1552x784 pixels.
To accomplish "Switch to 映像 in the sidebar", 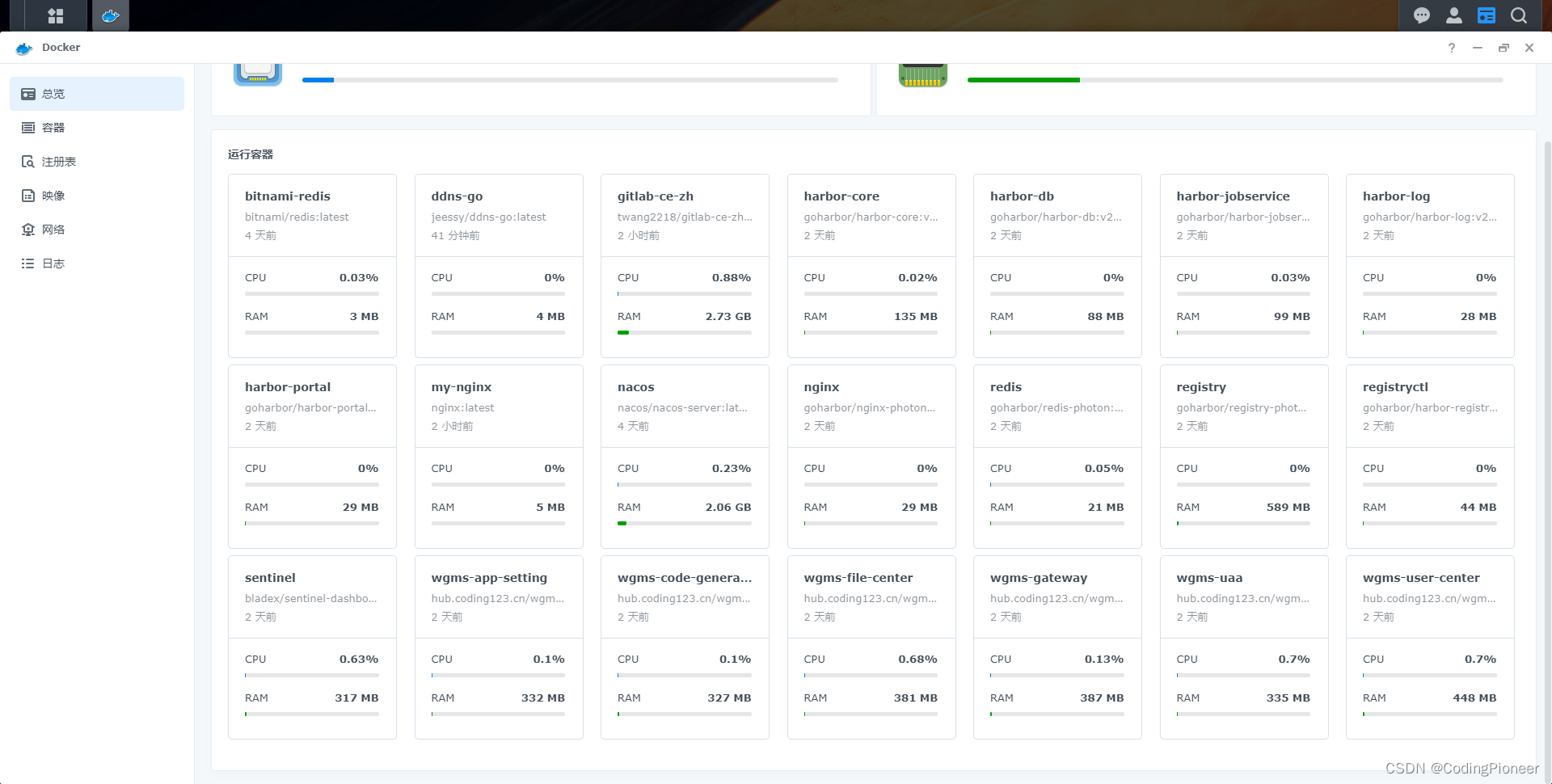I will click(97, 196).
